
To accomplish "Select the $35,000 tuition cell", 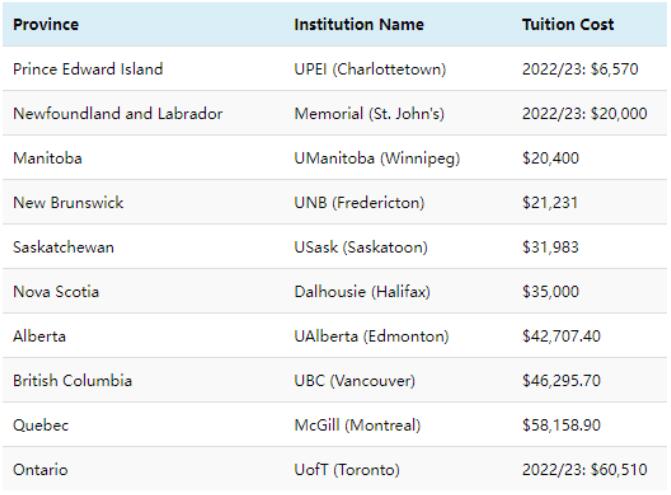I will (550, 291).
